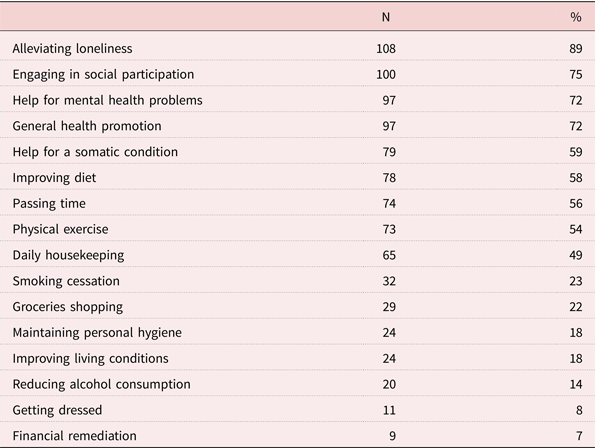Viewport: 595px width, 448px height.
Task: Click the Smoking cessation label
Action: click(66, 281)
